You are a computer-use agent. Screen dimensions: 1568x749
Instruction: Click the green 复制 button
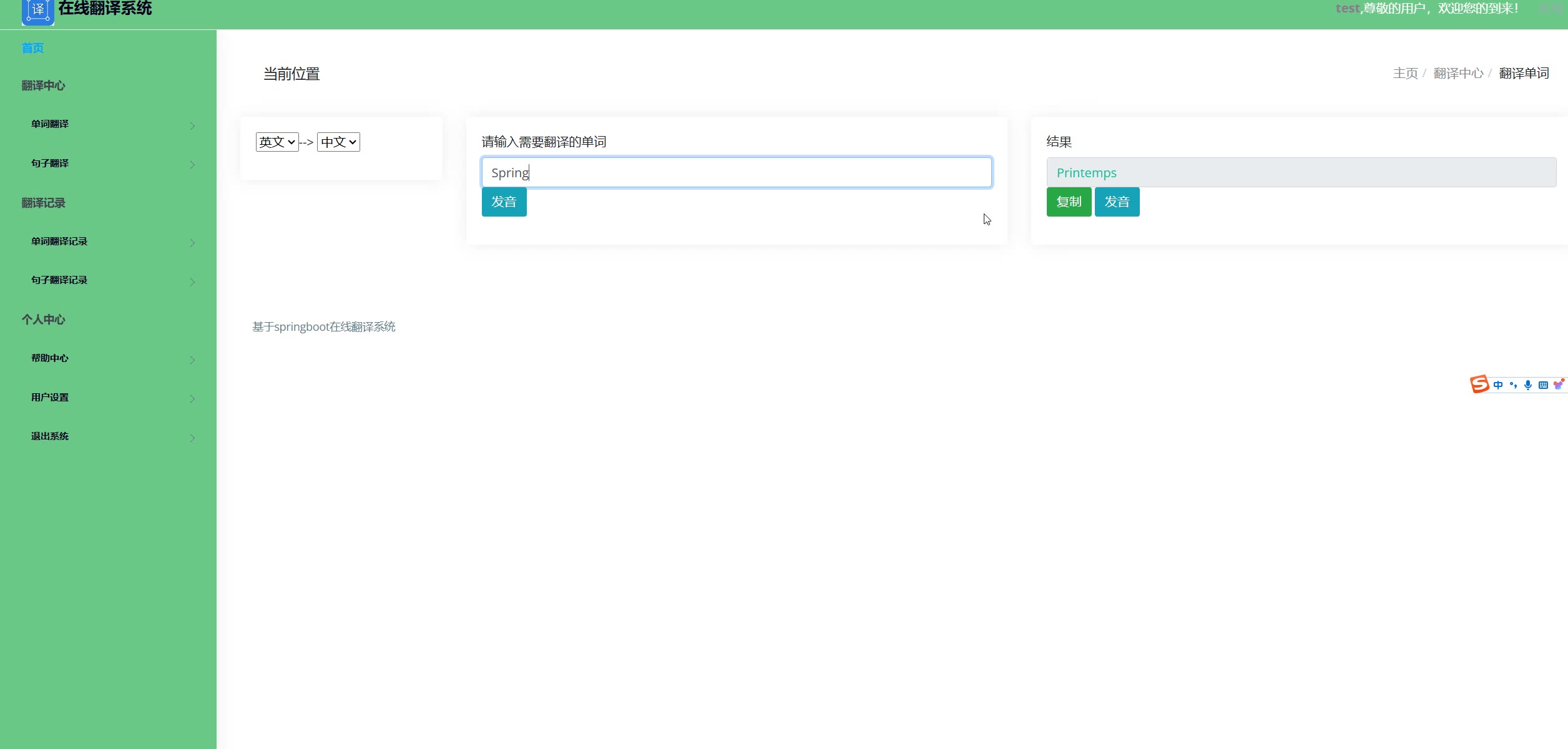point(1069,202)
